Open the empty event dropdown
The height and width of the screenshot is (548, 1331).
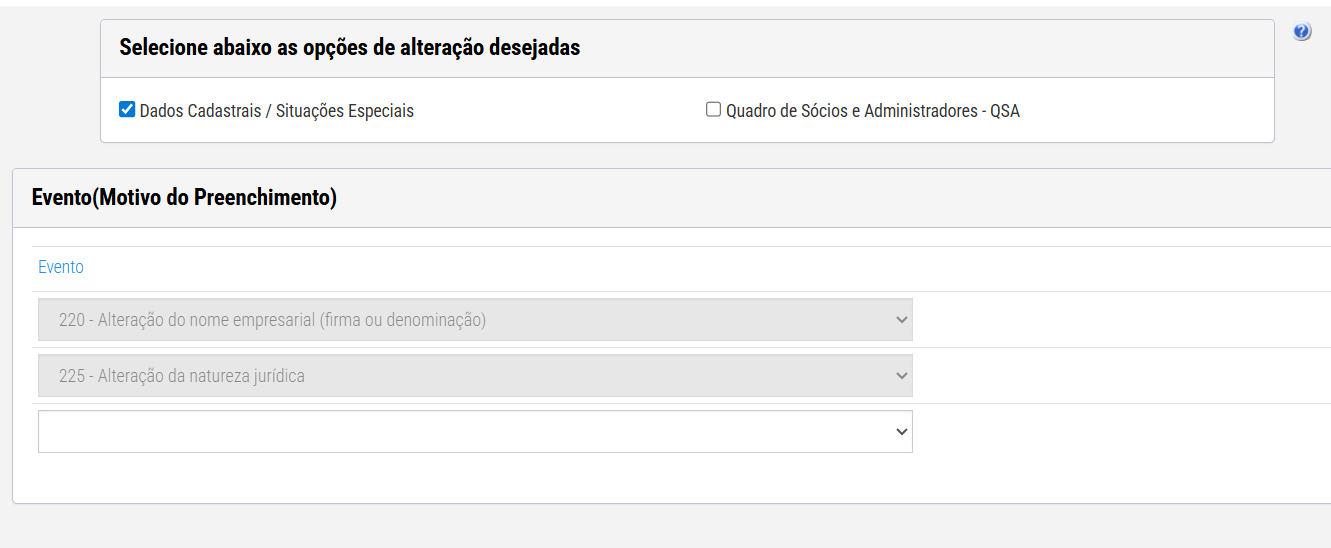click(475, 432)
